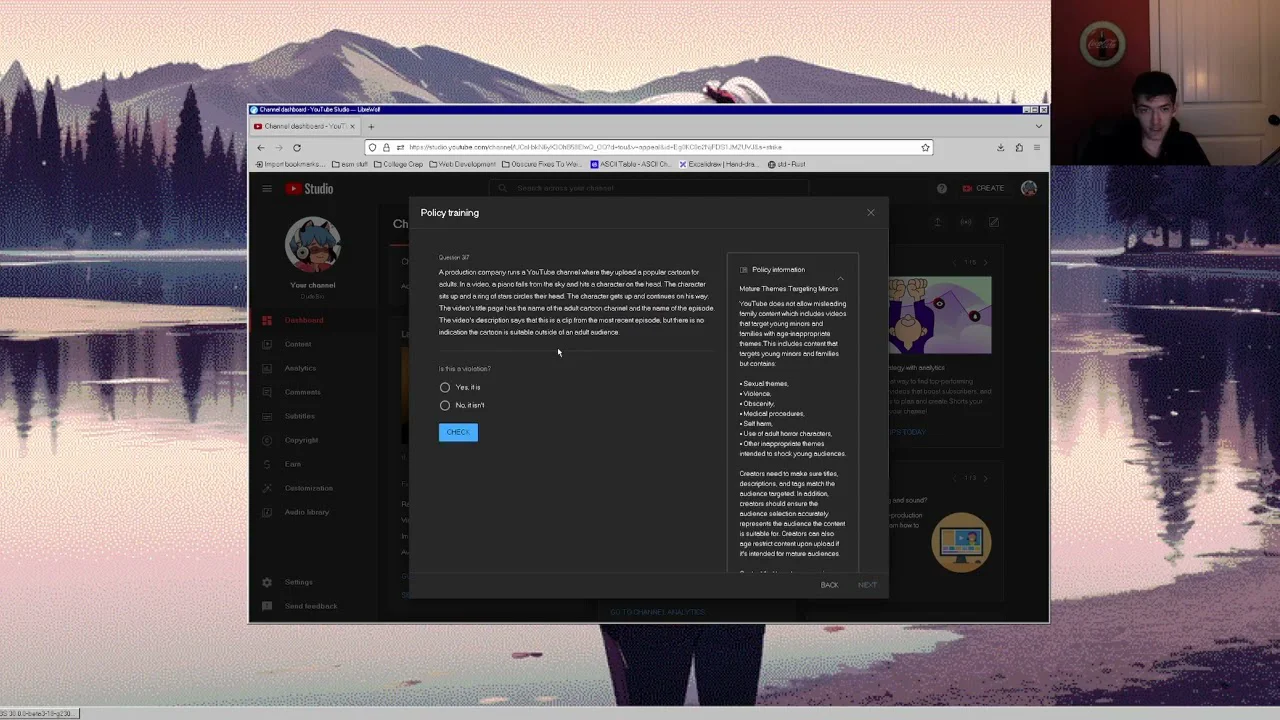The width and height of the screenshot is (1280, 720).
Task: Close the Policy training dialog
Action: (x=870, y=212)
